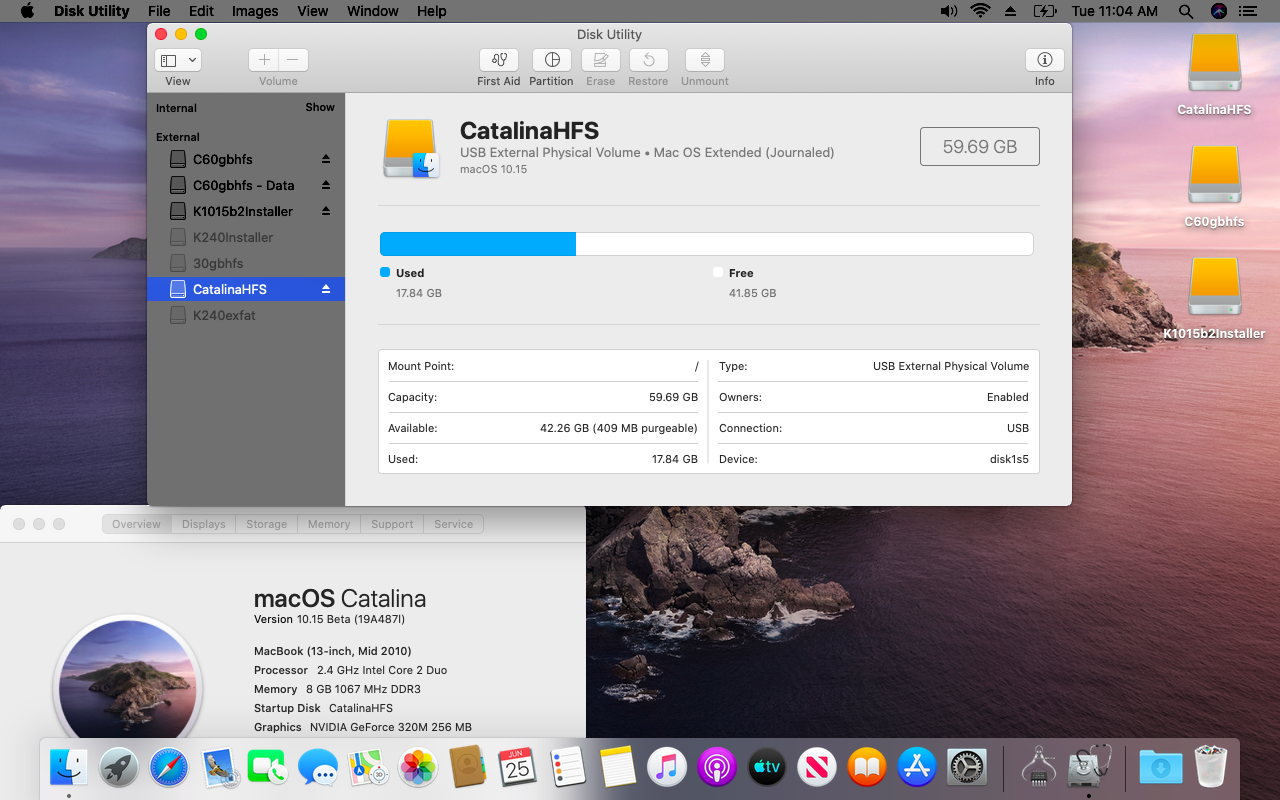Click the volume icon in menu bar

click(x=949, y=11)
